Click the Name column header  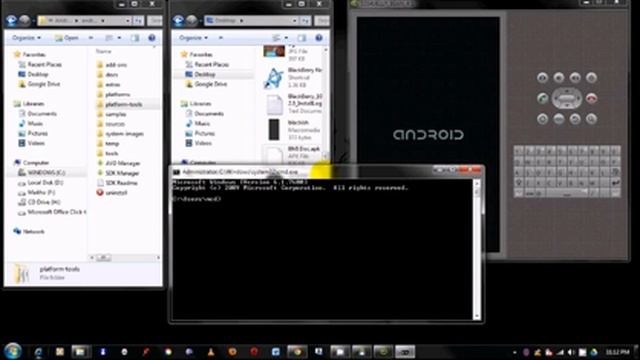(x=103, y=51)
